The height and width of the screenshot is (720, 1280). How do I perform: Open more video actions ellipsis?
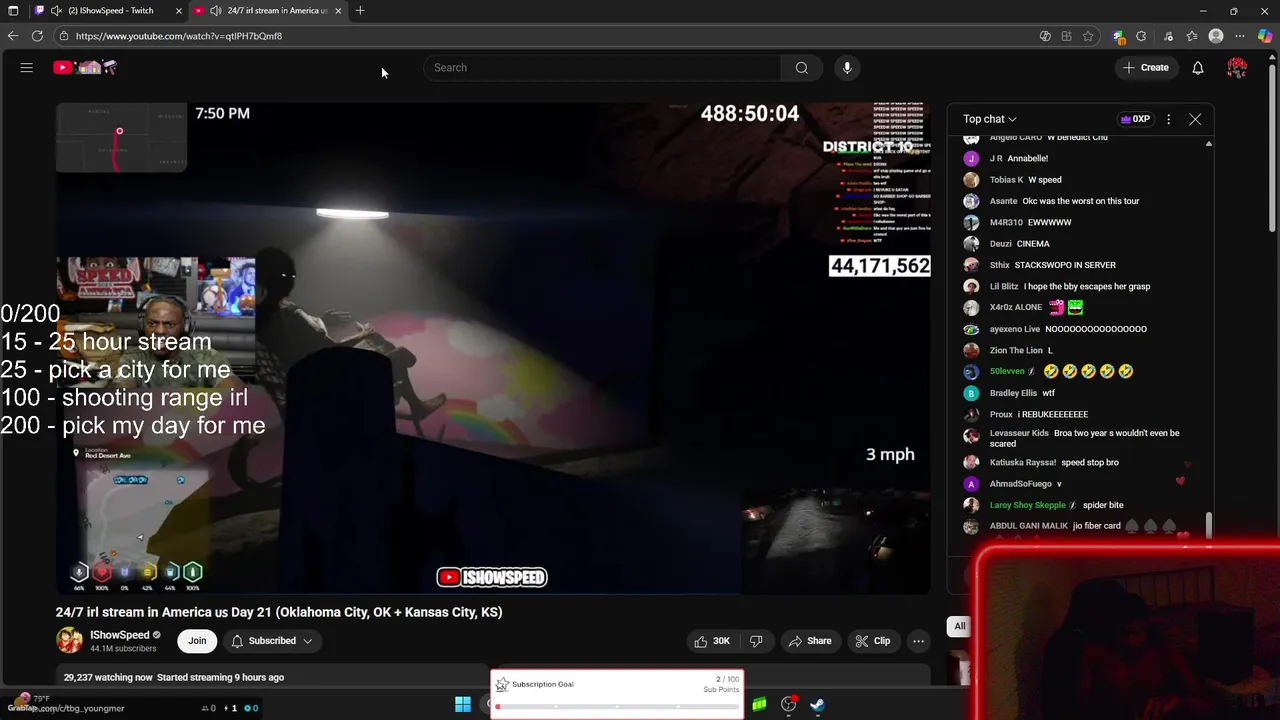918,641
